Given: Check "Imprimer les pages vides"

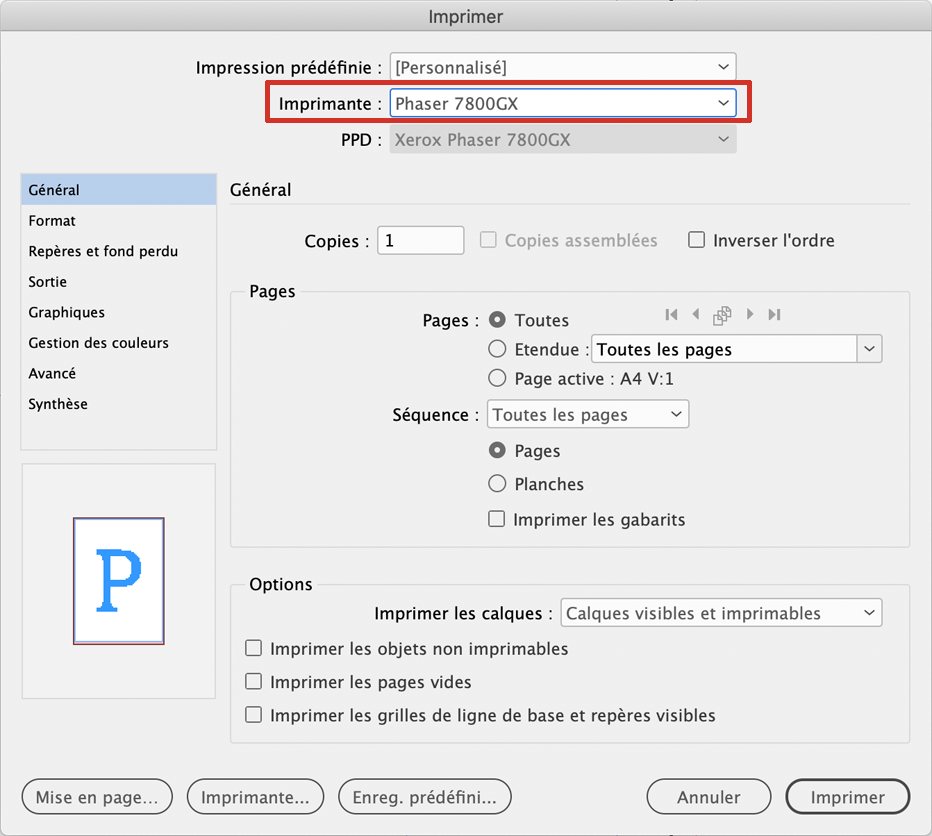Looking at the screenshot, I should [x=253, y=681].
